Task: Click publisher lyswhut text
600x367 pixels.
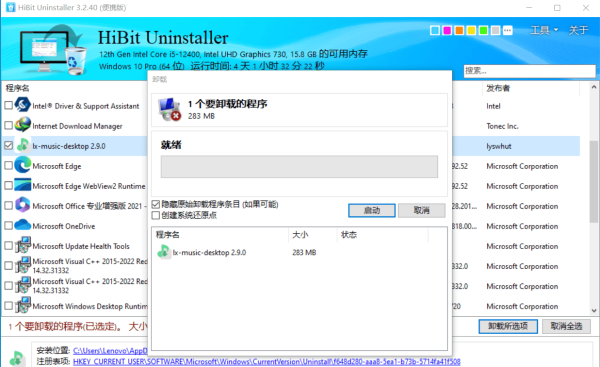Action: click(x=499, y=146)
